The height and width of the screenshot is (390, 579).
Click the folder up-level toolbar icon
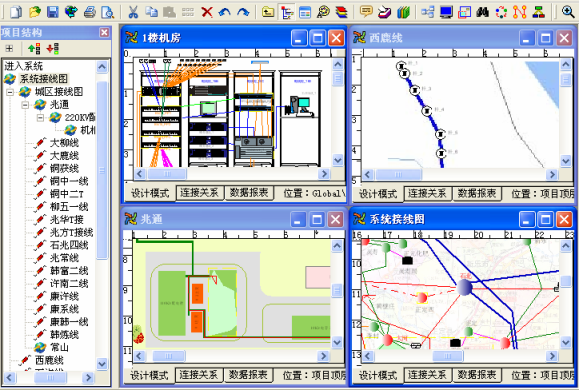268,12
